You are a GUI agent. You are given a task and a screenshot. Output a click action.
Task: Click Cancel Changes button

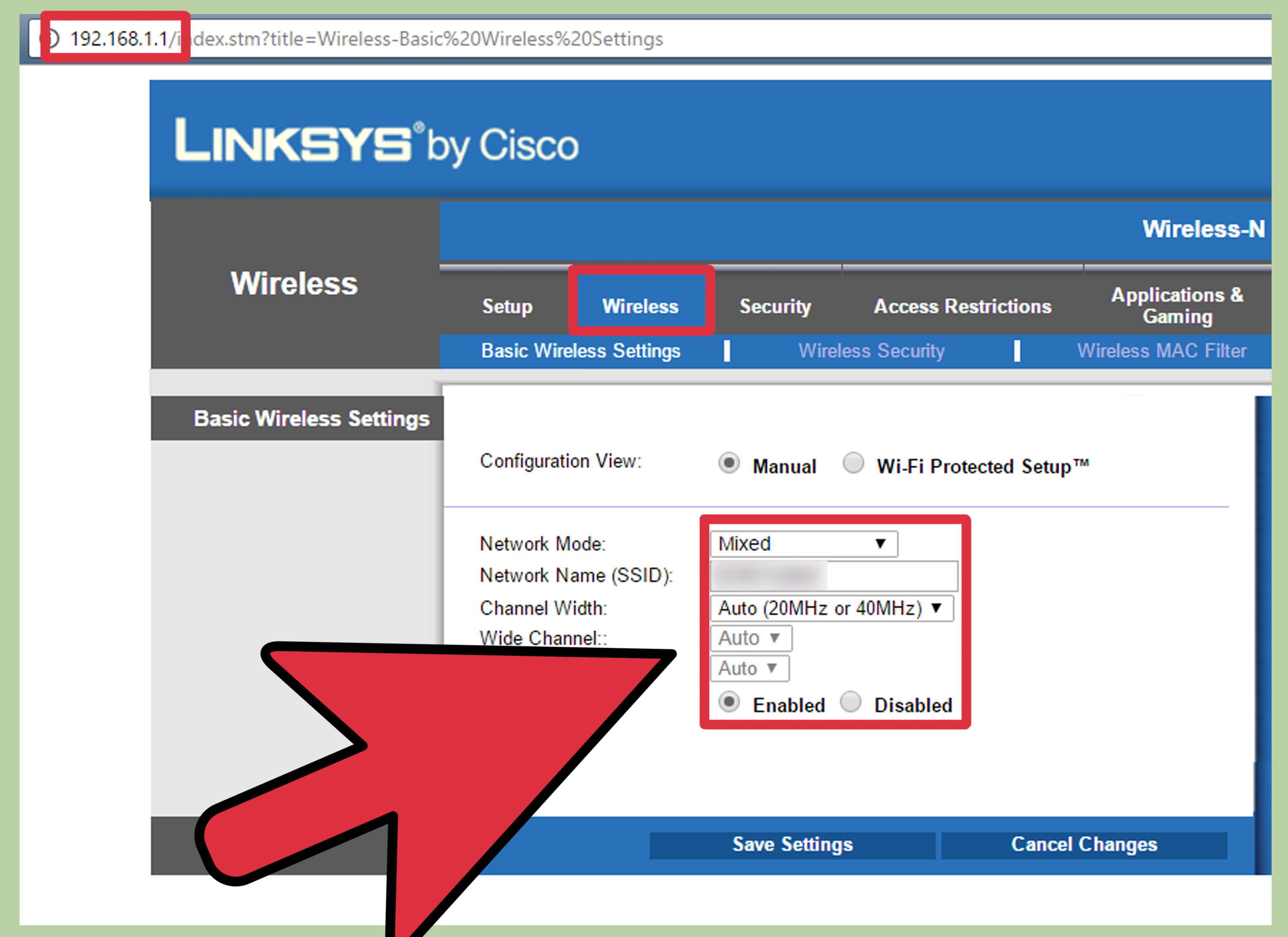[x=1083, y=845]
